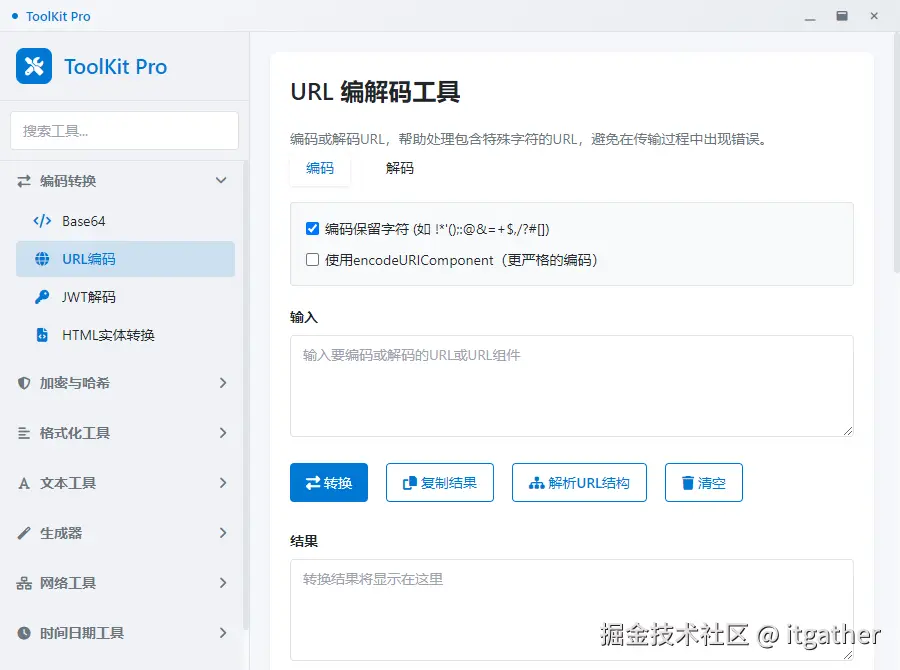Viewport: 900px width, 670px height.
Task: Expand the 格式化工具 category arrow
Action: [x=223, y=433]
